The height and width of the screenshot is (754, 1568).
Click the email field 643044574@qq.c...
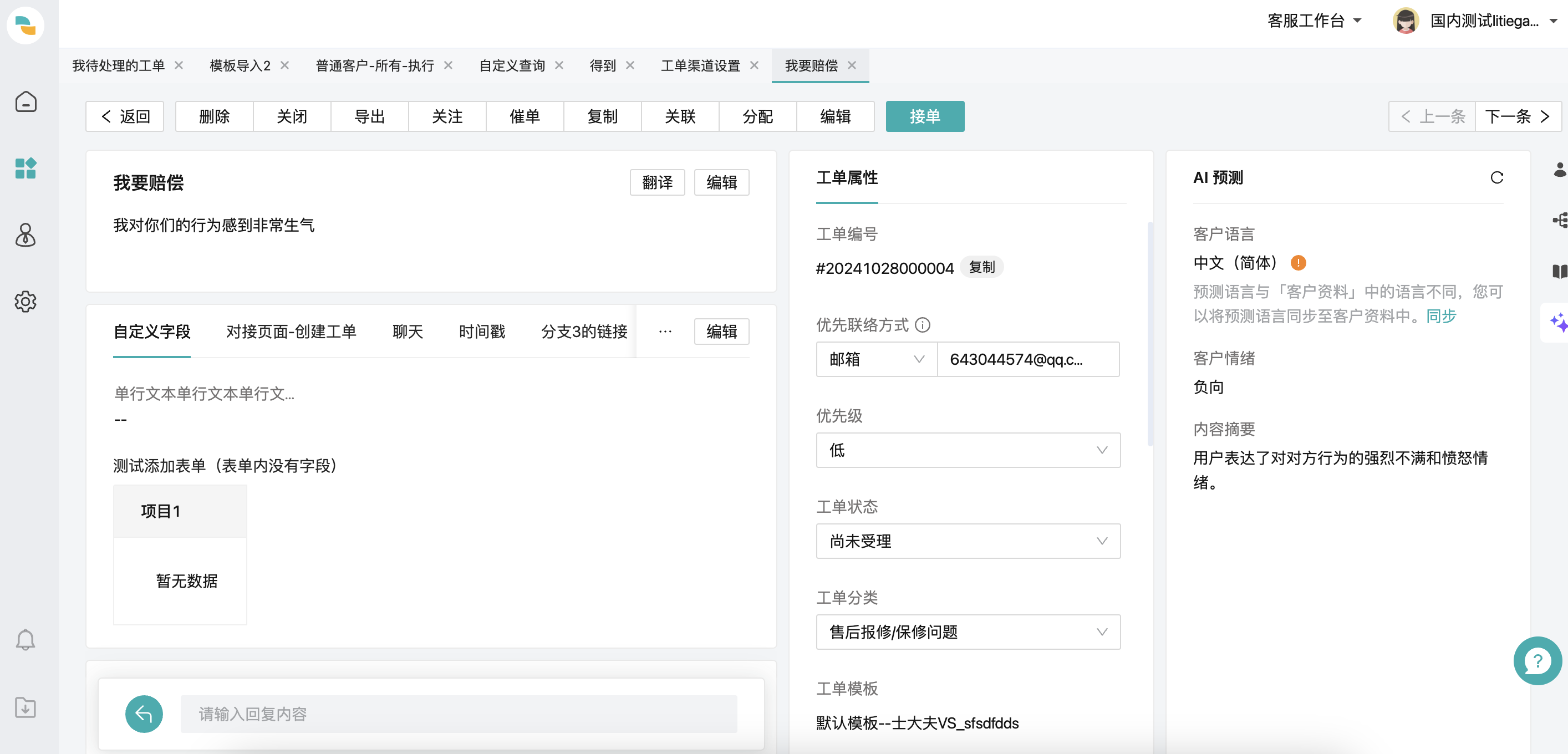pos(1028,360)
